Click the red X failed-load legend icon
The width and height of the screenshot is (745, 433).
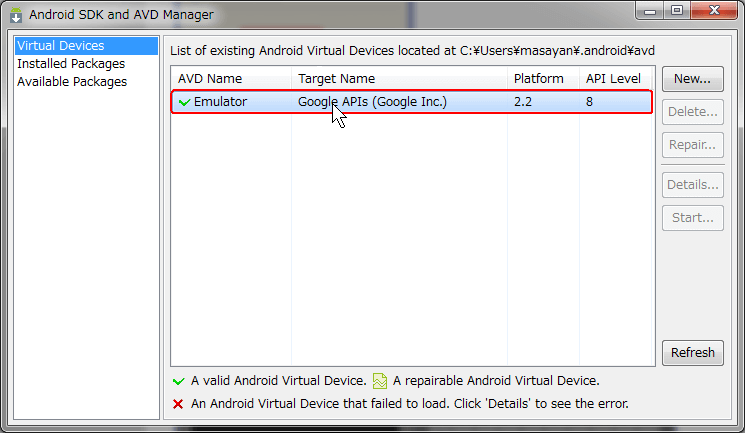178,404
